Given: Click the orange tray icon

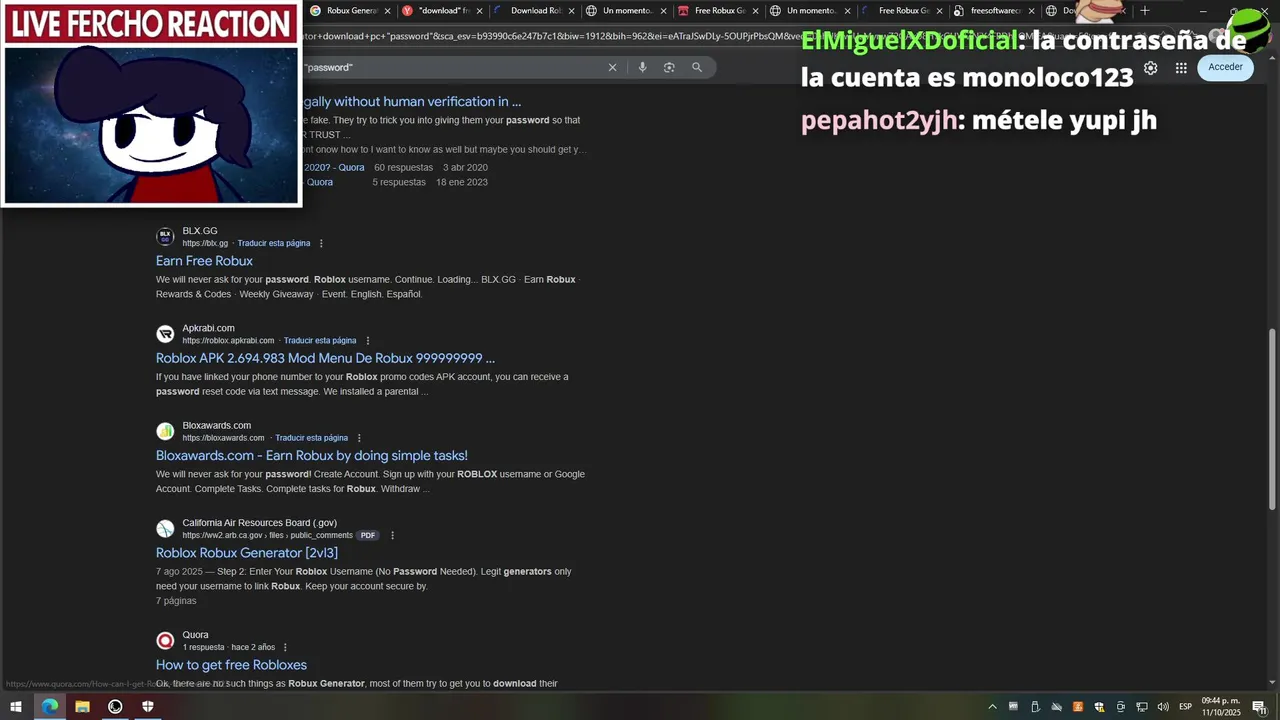Looking at the screenshot, I should 1078,707.
